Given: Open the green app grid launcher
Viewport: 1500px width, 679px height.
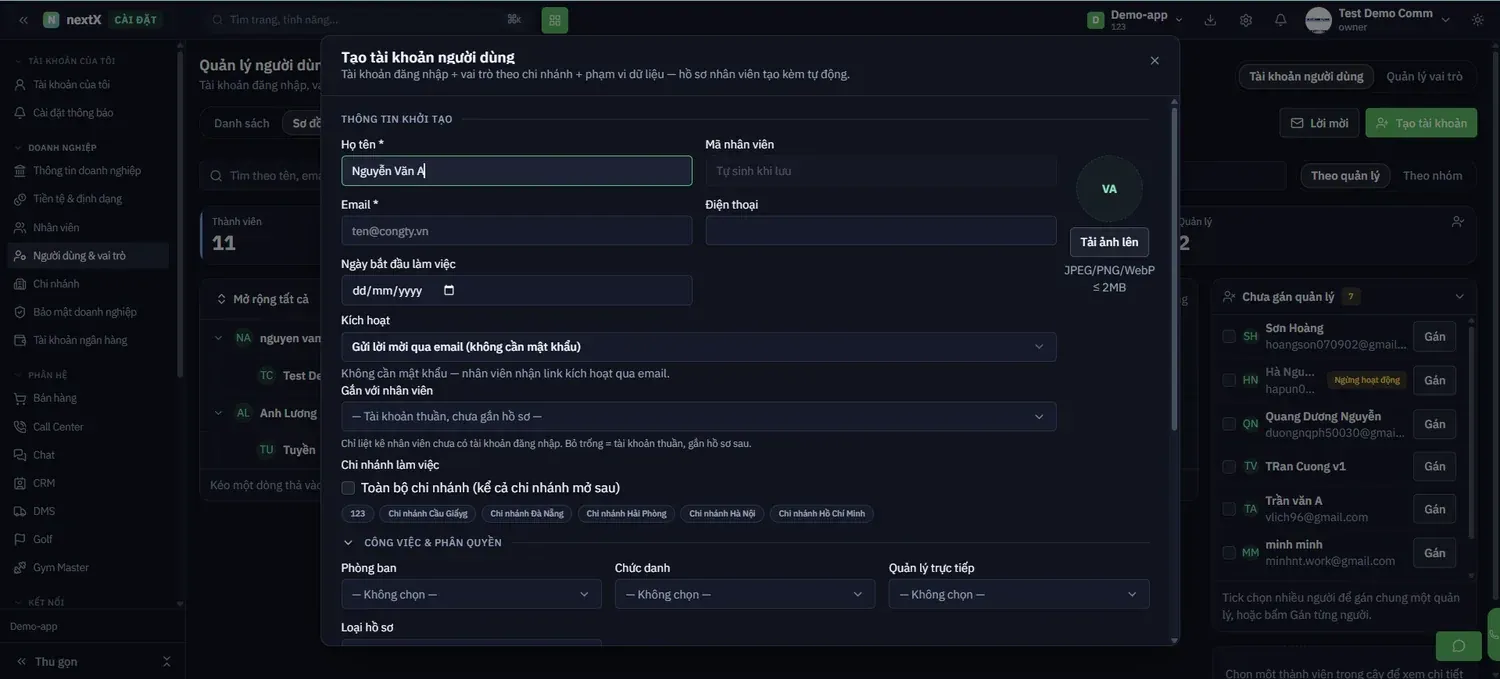Looking at the screenshot, I should pyautogui.click(x=555, y=20).
